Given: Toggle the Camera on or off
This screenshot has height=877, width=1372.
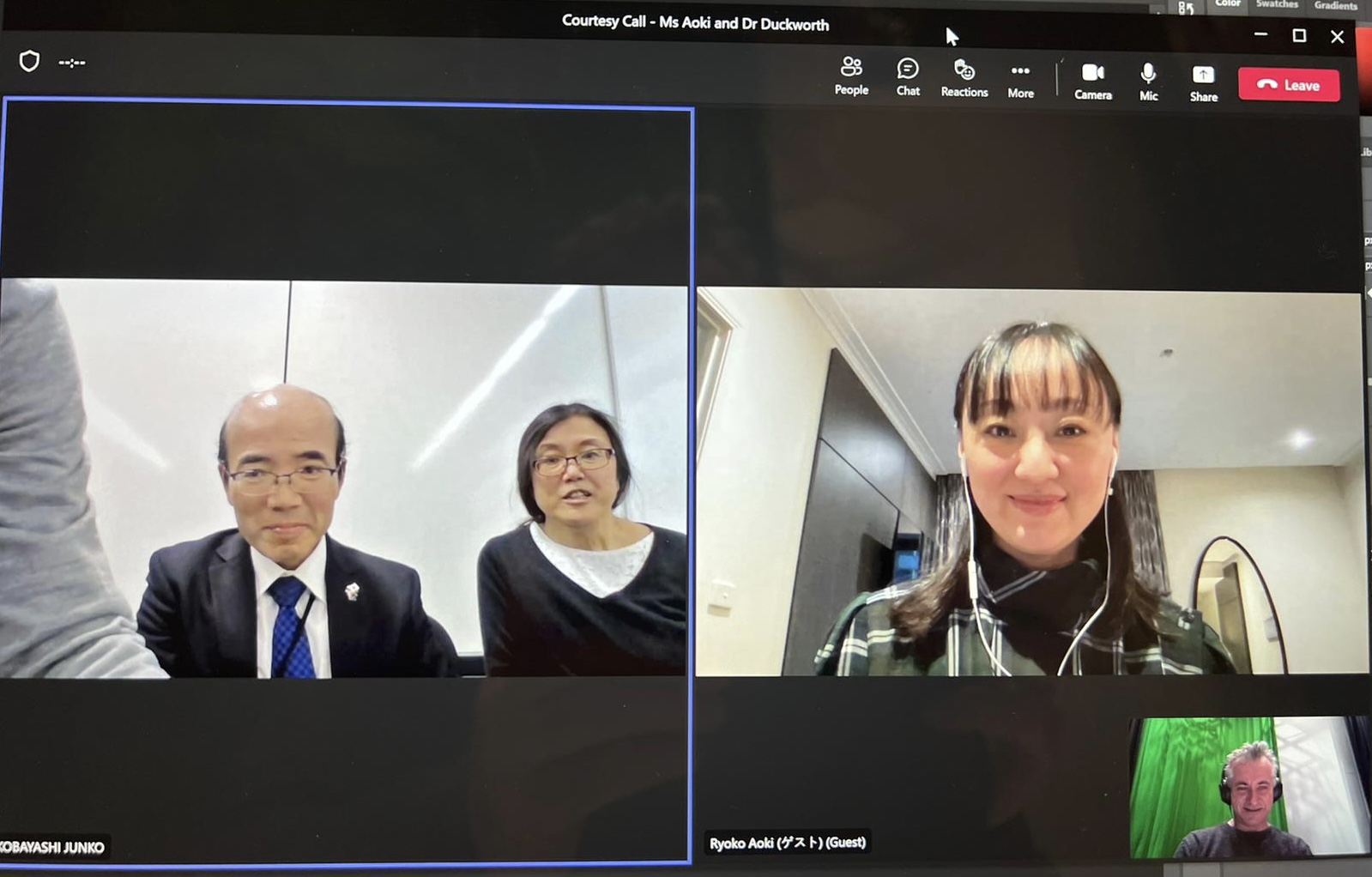Looking at the screenshot, I should pos(1092,81).
